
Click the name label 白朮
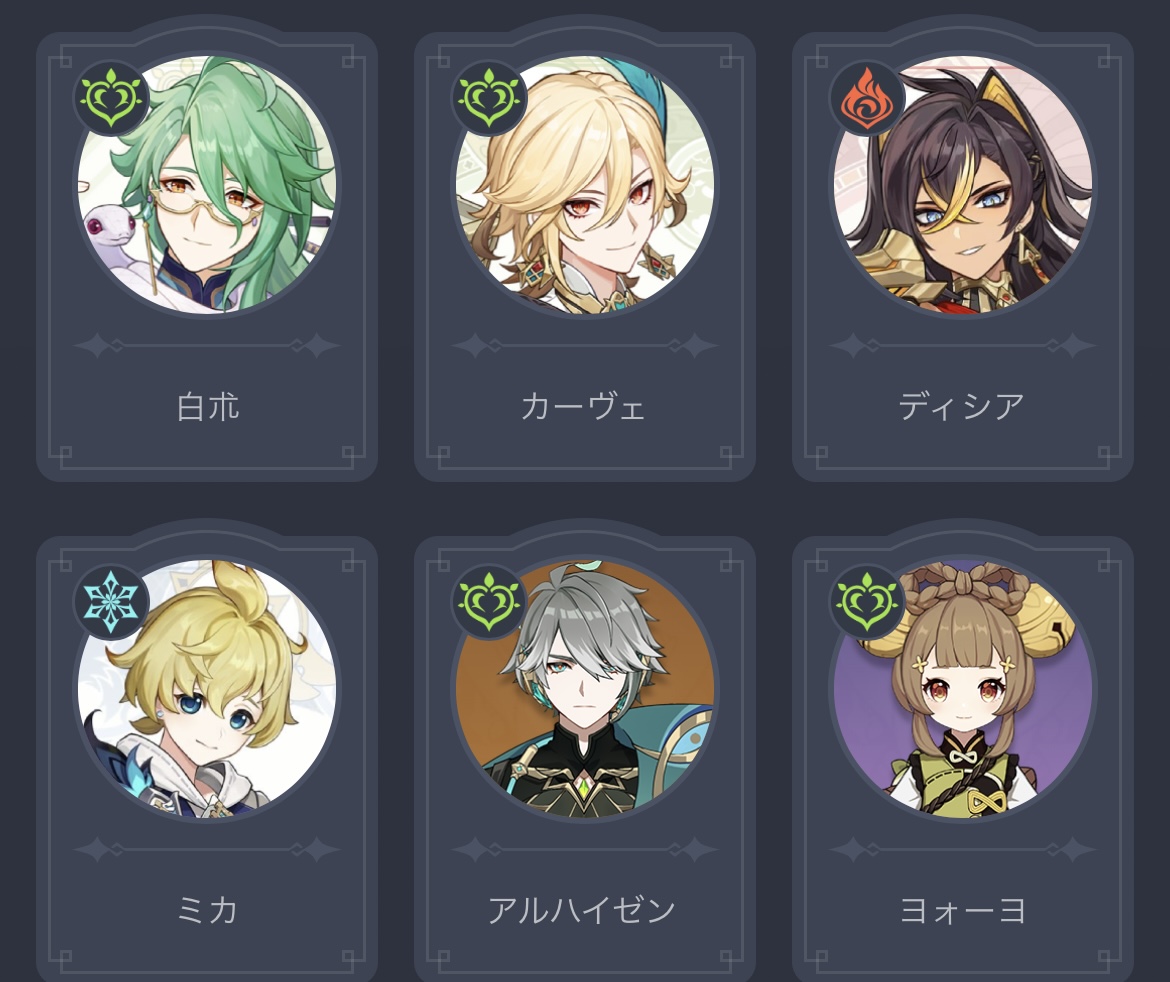[207, 407]
